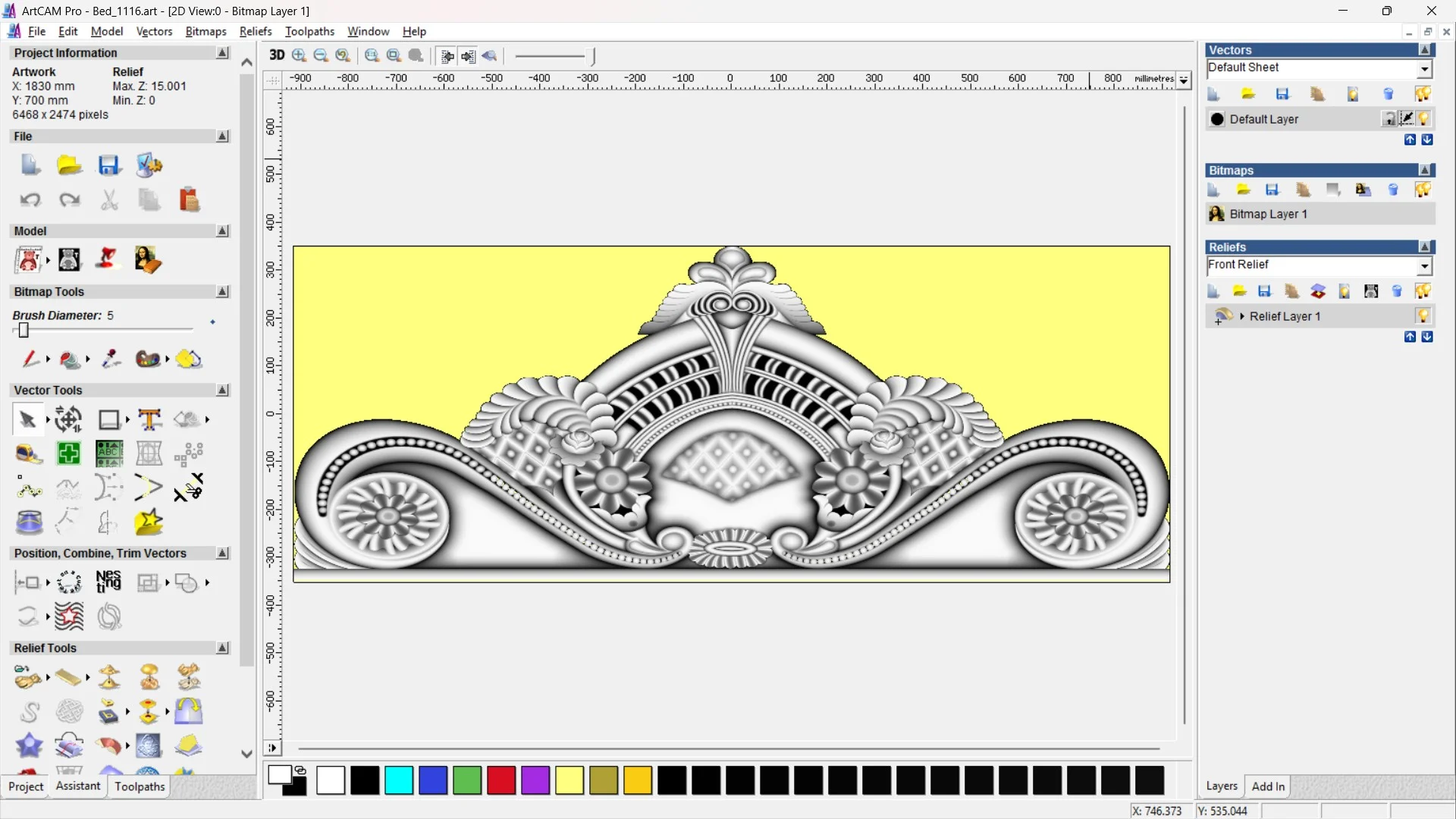Pick the cyan color swatch
The image size is (1456, 819).
399,780
